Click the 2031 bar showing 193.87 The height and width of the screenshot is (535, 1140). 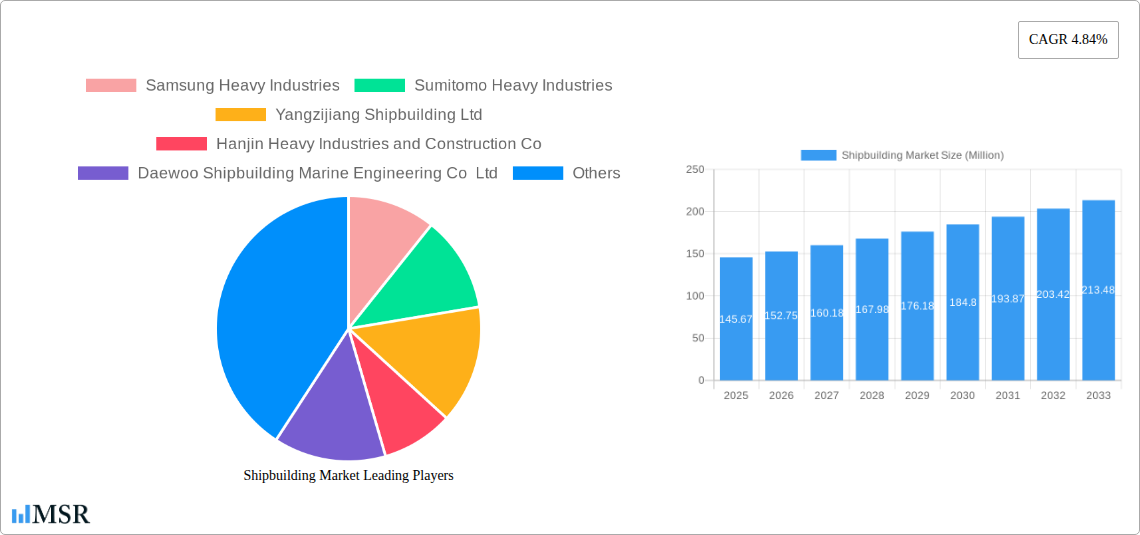point(1008,298)
